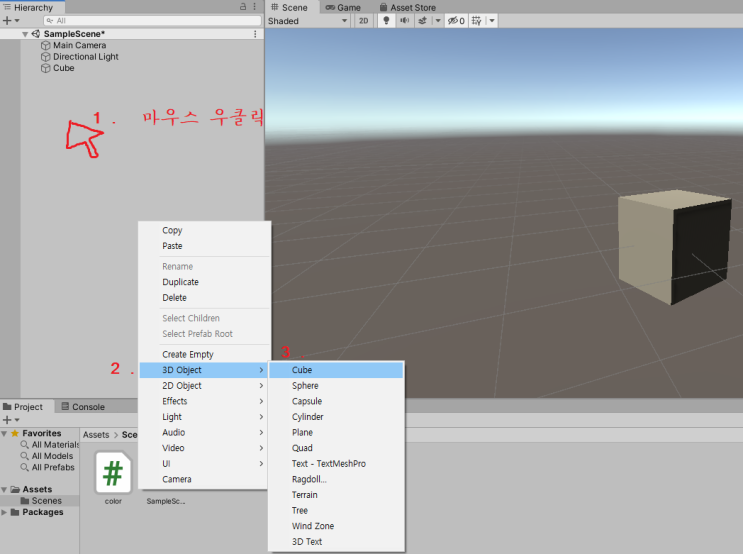Open the Project panel plus create dropdown
This screenshot has width=743, height=554.
[x=11, y=420]
